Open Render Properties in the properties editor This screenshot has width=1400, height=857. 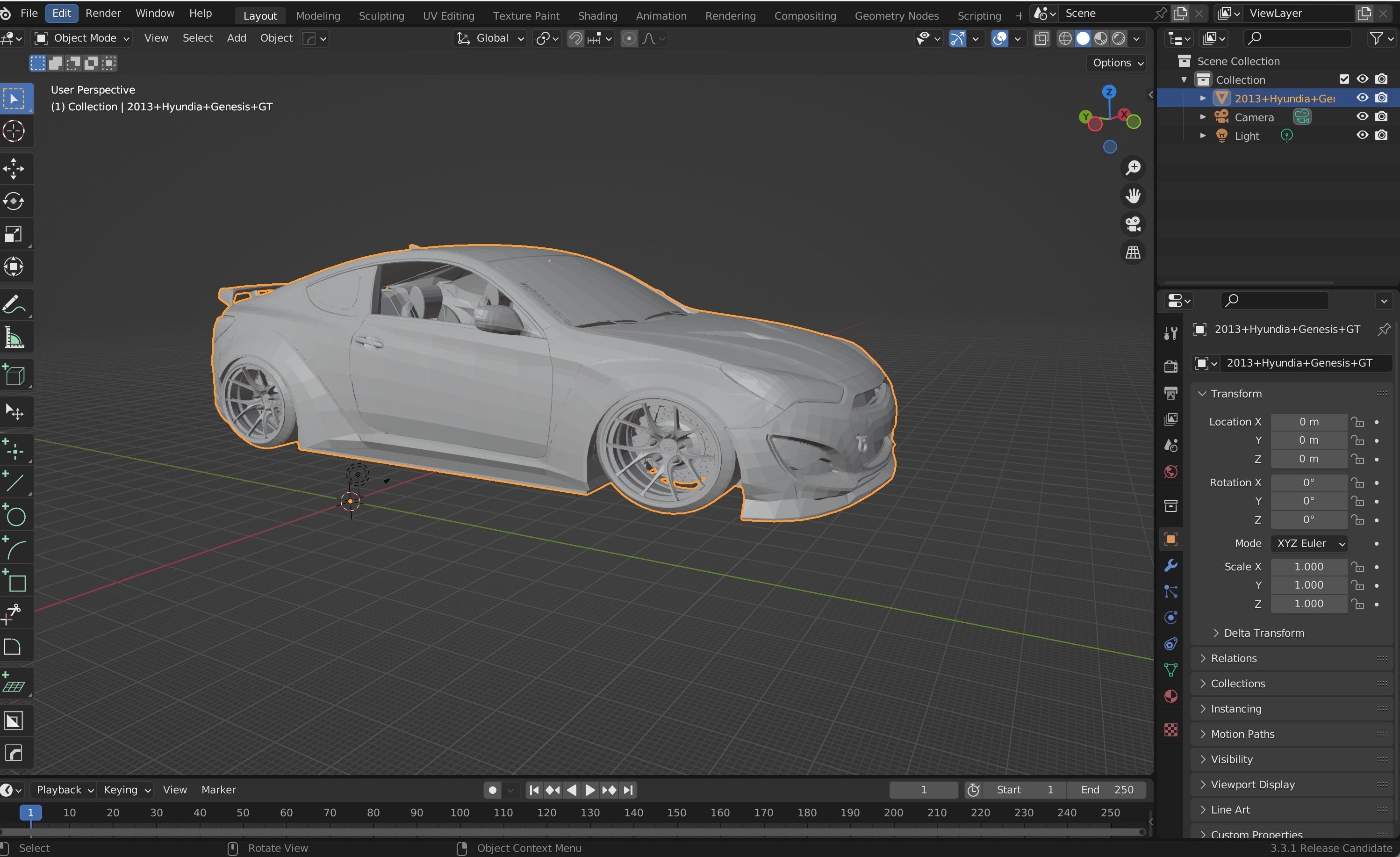(1170, 366)
